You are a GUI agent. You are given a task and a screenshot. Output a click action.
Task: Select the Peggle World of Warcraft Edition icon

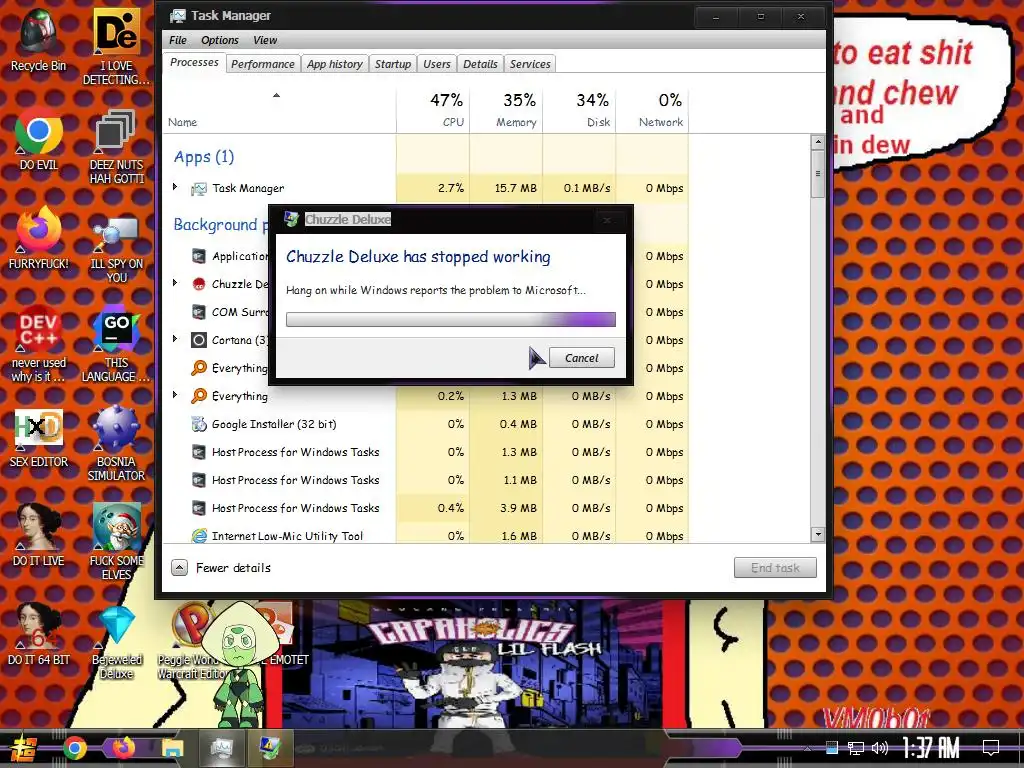pyautogui.click(x=190, y=641)
